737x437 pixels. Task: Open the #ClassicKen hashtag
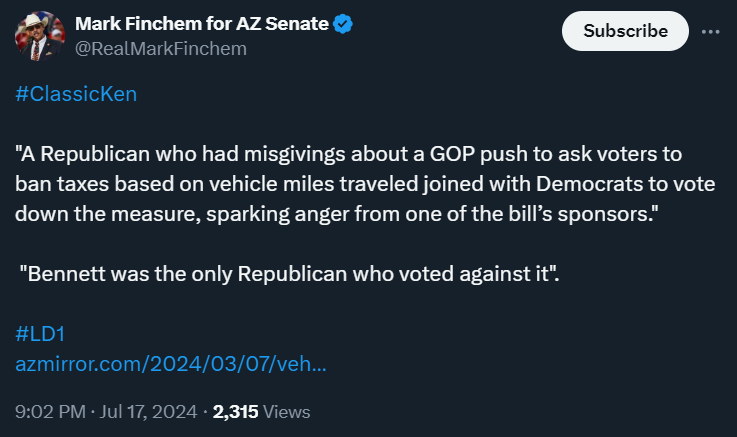tap(76, 94)
